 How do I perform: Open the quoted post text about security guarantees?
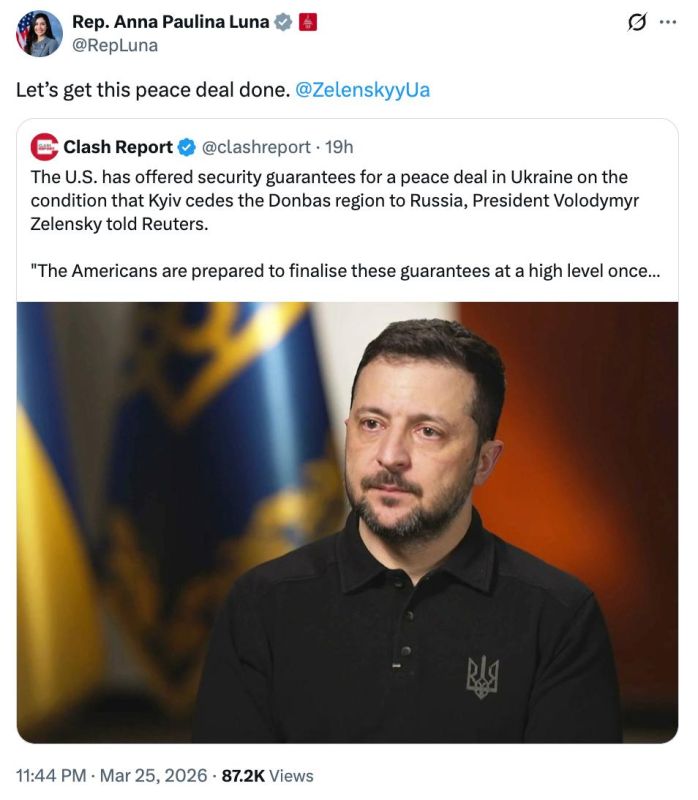tap(330, 200)
